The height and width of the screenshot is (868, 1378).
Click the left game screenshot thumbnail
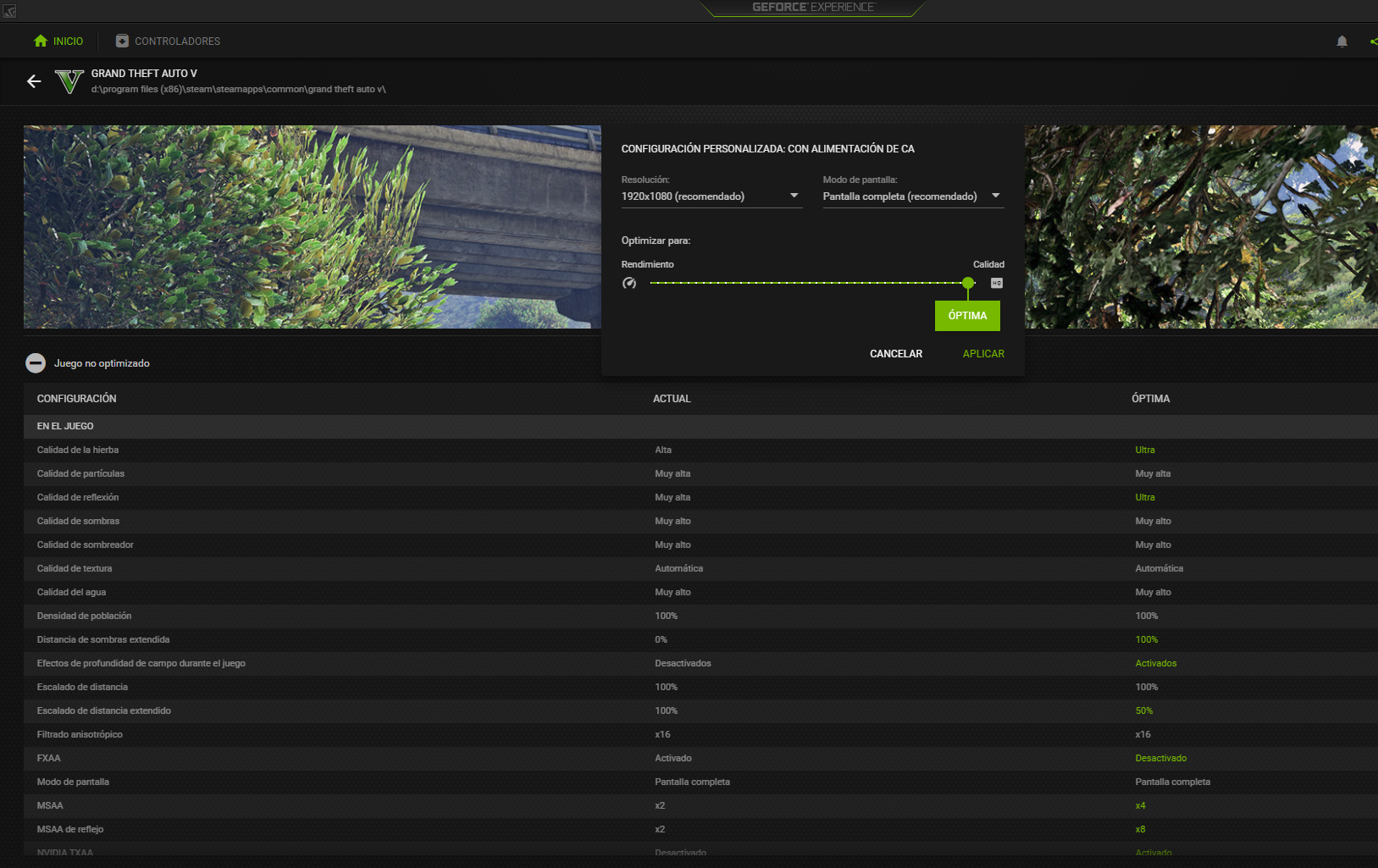point(313,227)
